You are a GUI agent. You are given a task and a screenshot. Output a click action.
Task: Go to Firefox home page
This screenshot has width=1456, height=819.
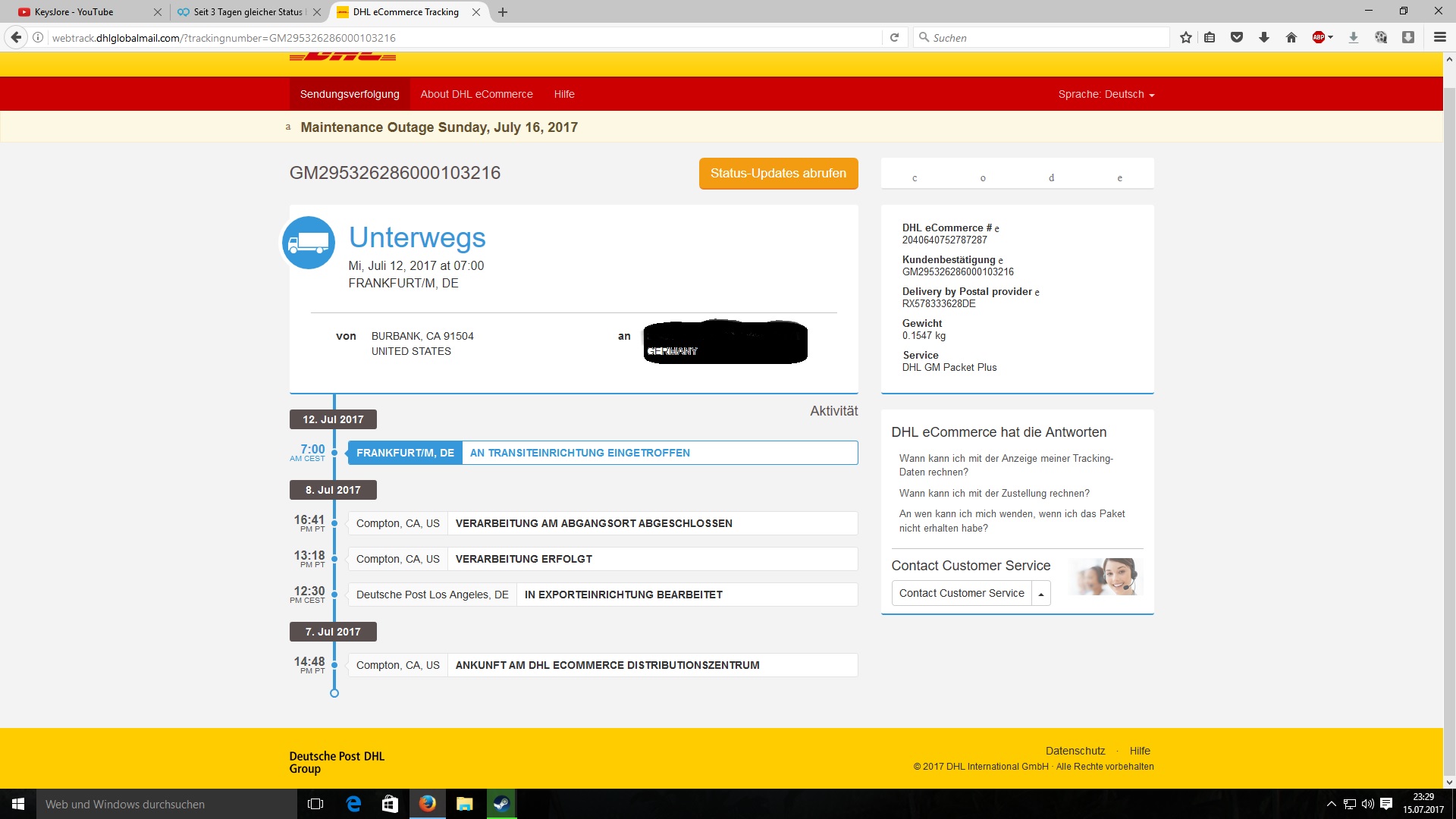[1291, 37]
